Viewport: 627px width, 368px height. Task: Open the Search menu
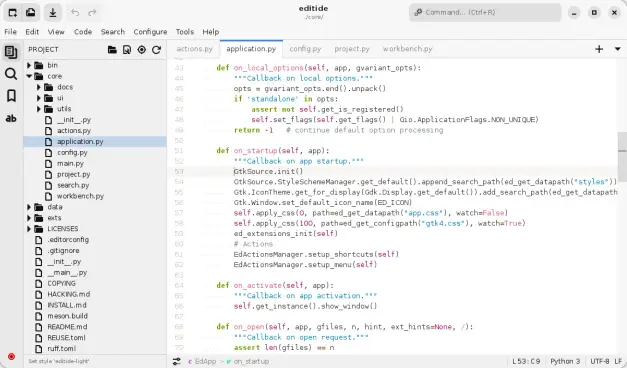point(113,32)
